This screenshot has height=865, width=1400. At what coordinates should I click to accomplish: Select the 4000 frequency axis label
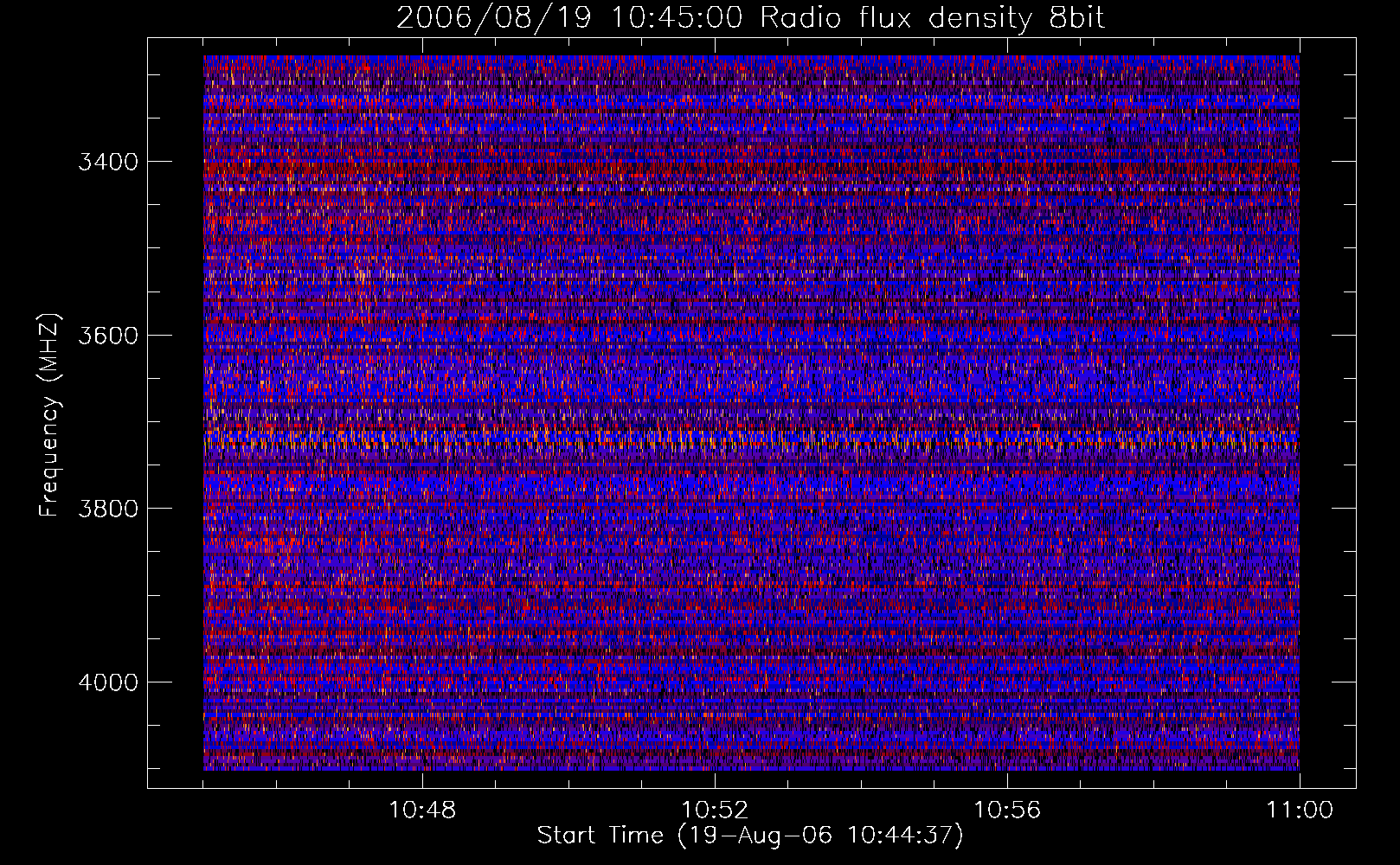pos(108,682)
